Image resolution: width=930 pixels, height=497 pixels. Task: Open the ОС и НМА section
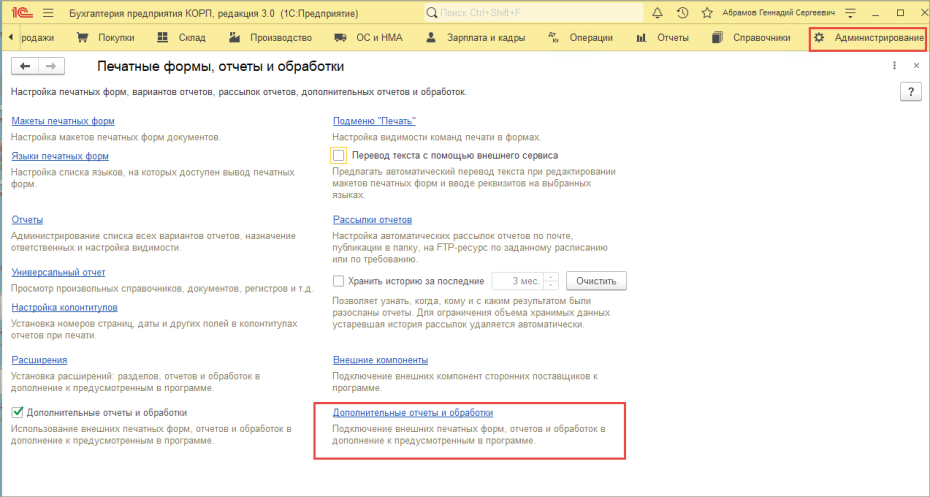[x=379, y=37]
